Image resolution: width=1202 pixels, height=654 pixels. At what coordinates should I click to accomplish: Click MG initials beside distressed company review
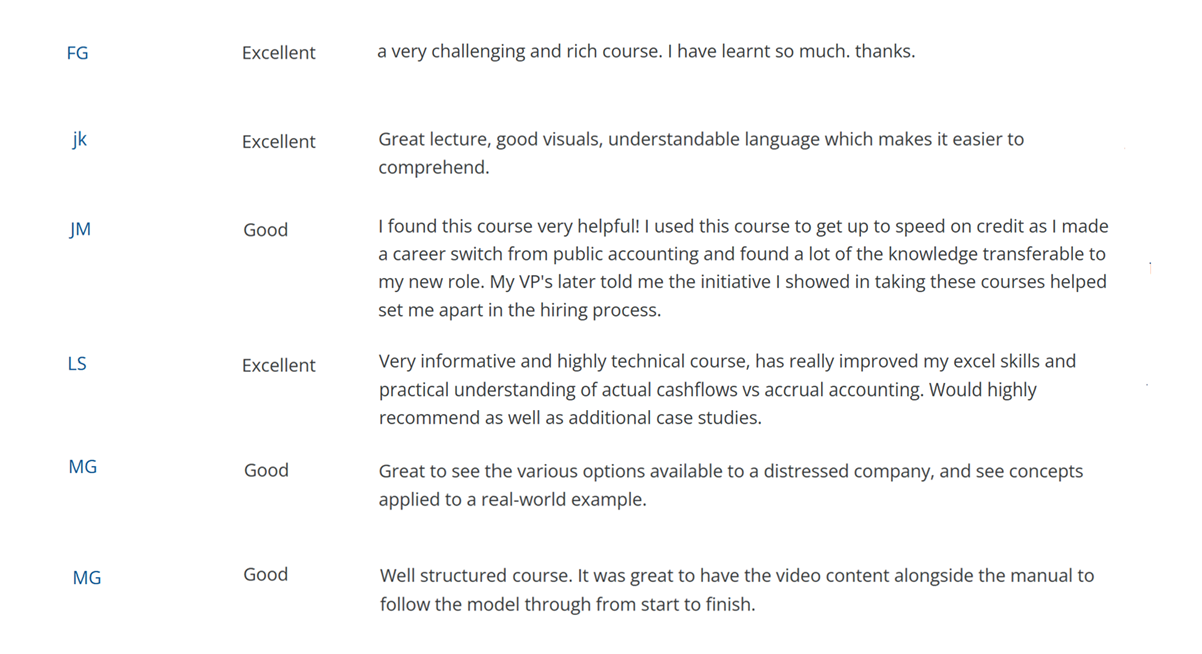[83, 467]
